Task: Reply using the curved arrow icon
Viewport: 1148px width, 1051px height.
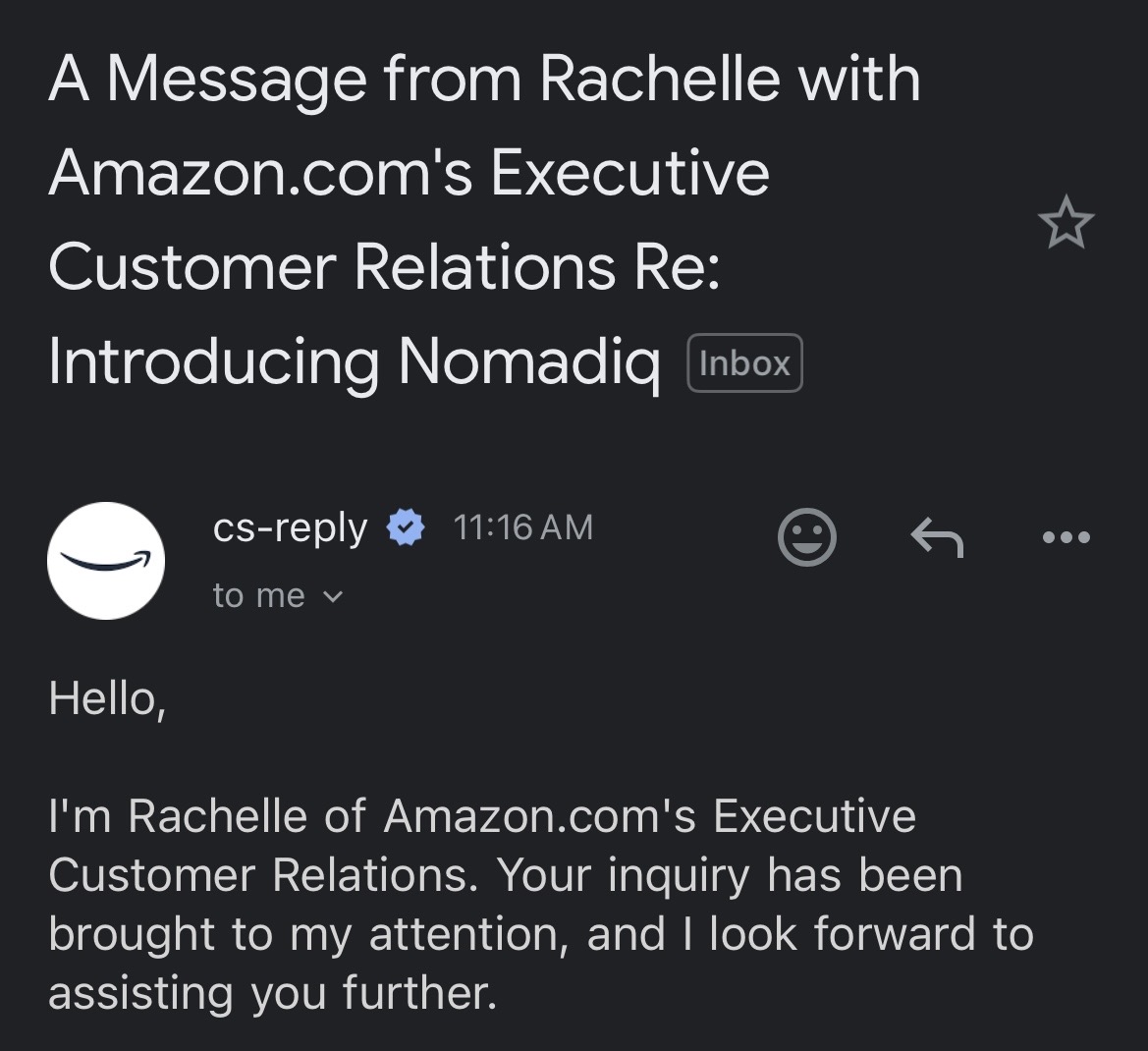Action: 937,537
